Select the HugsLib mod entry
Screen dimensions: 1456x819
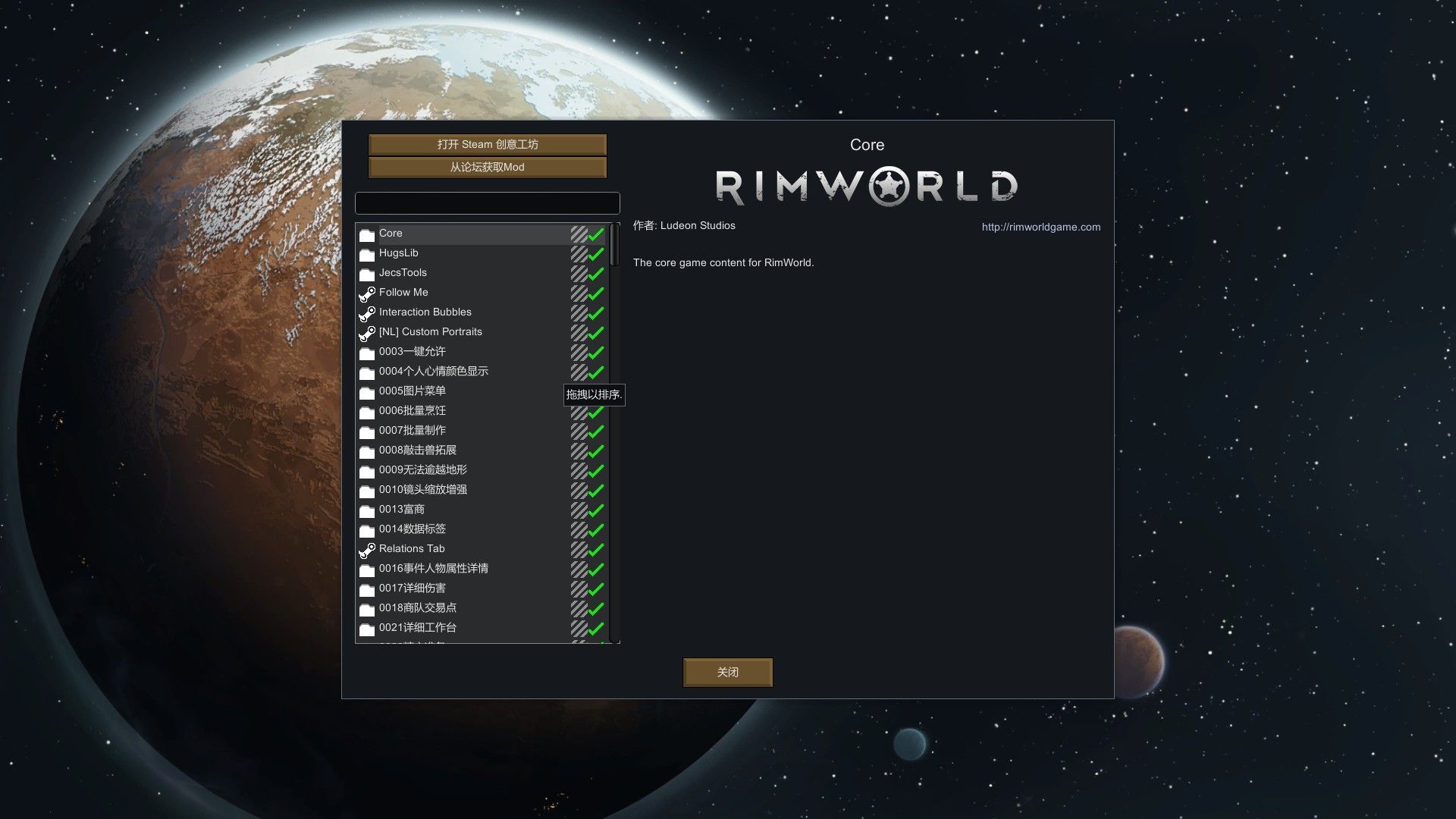tap(482, 254)
